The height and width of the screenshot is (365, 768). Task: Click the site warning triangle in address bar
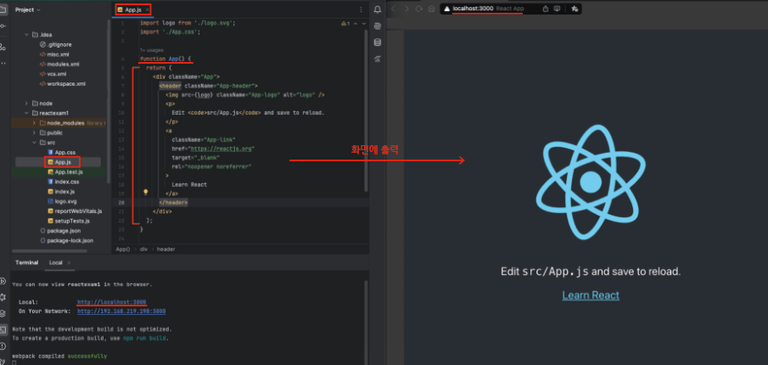(447, 9)
